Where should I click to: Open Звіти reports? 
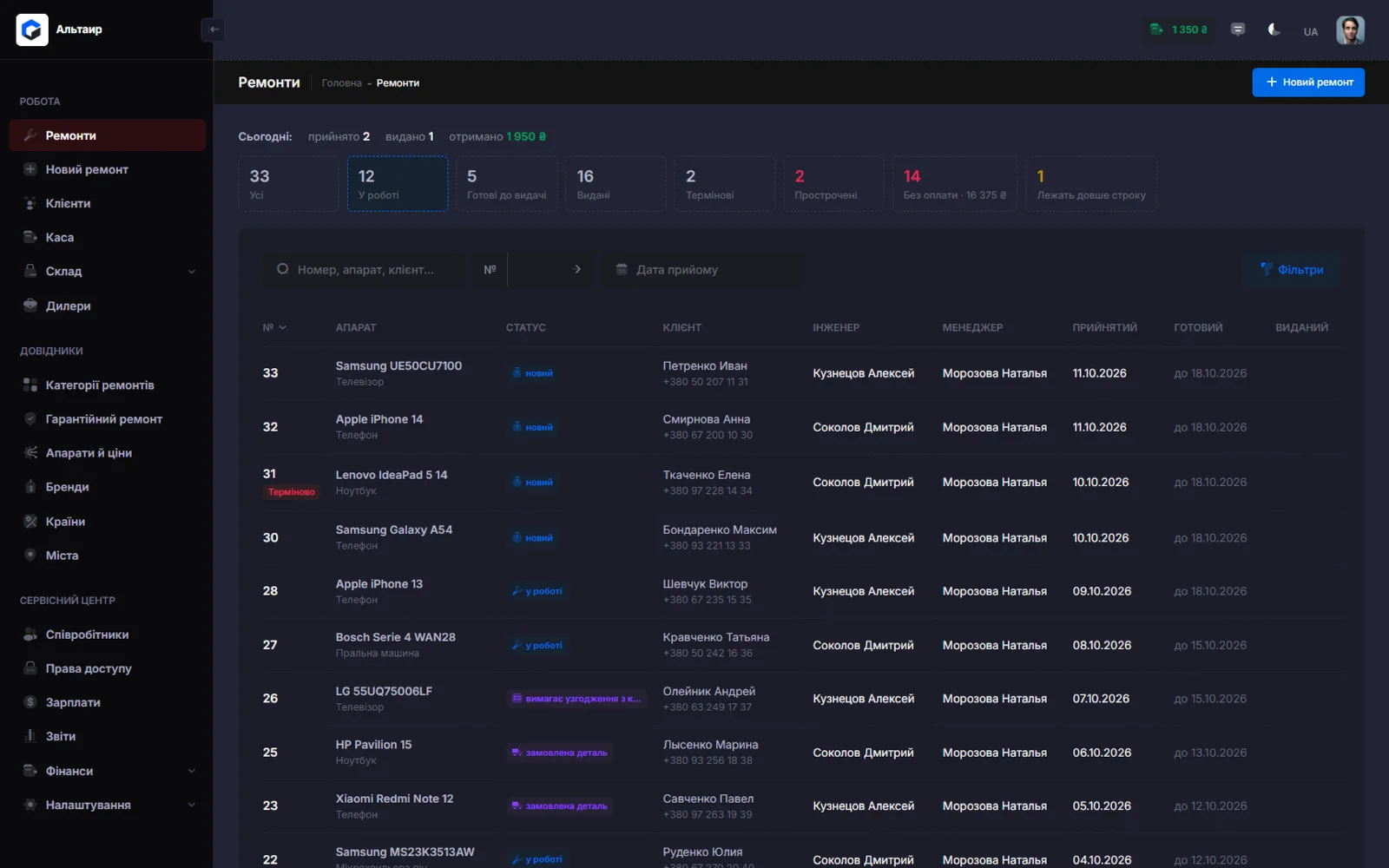(108, 736)
